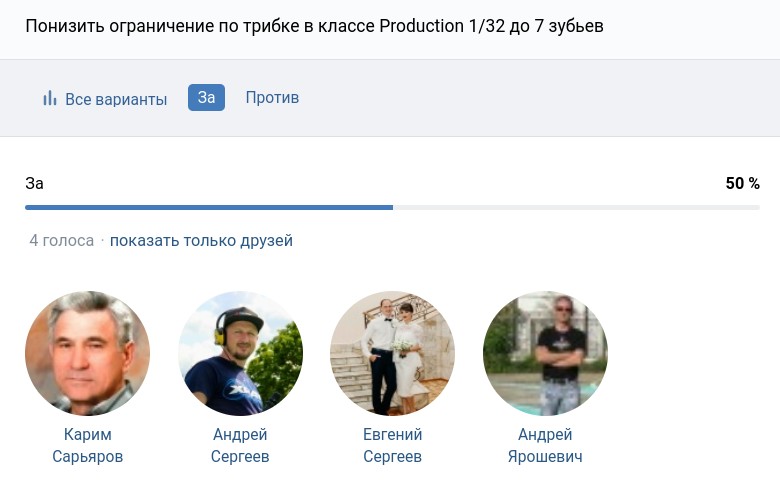Open Карим Сарьяров's profile picture
This screenshot has width=780, height=482.
87,353
